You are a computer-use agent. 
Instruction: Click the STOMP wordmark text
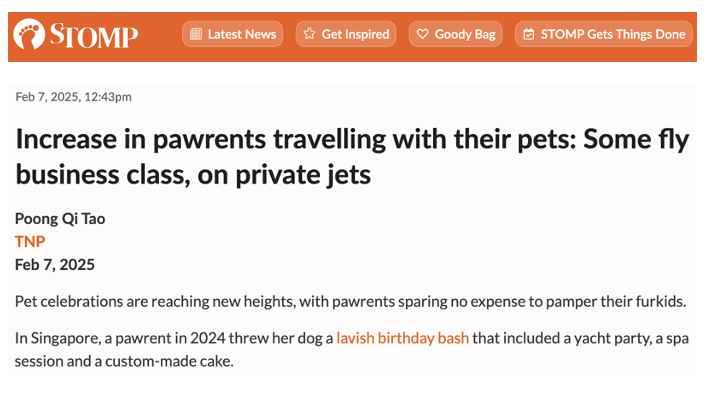[x=94, y=35]
